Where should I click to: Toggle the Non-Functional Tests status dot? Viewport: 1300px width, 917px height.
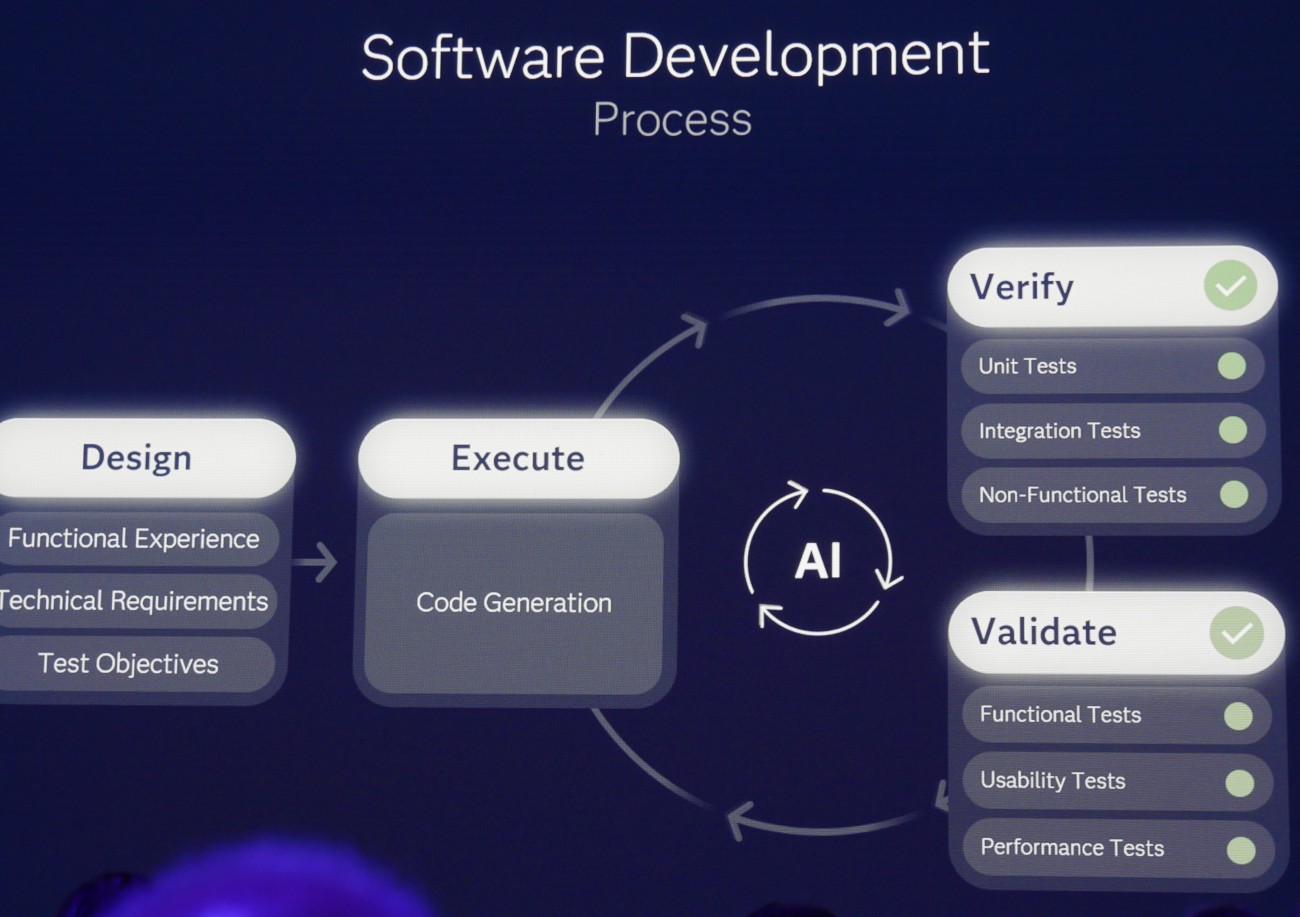(1234, 494)
